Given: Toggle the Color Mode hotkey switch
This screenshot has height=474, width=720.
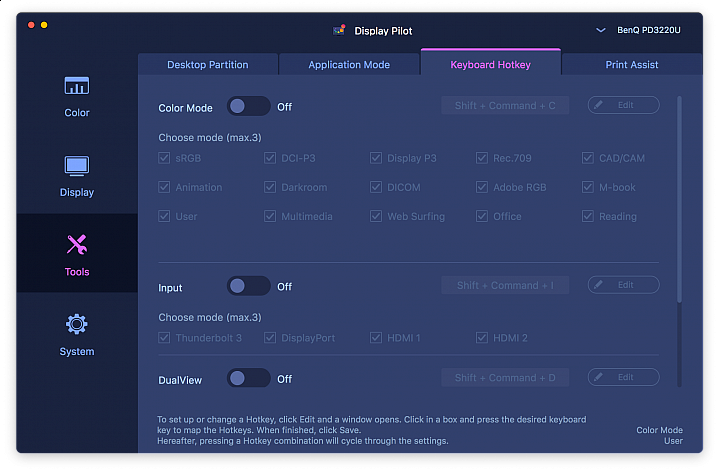Looking at the screenshot, I should point(248,107).
